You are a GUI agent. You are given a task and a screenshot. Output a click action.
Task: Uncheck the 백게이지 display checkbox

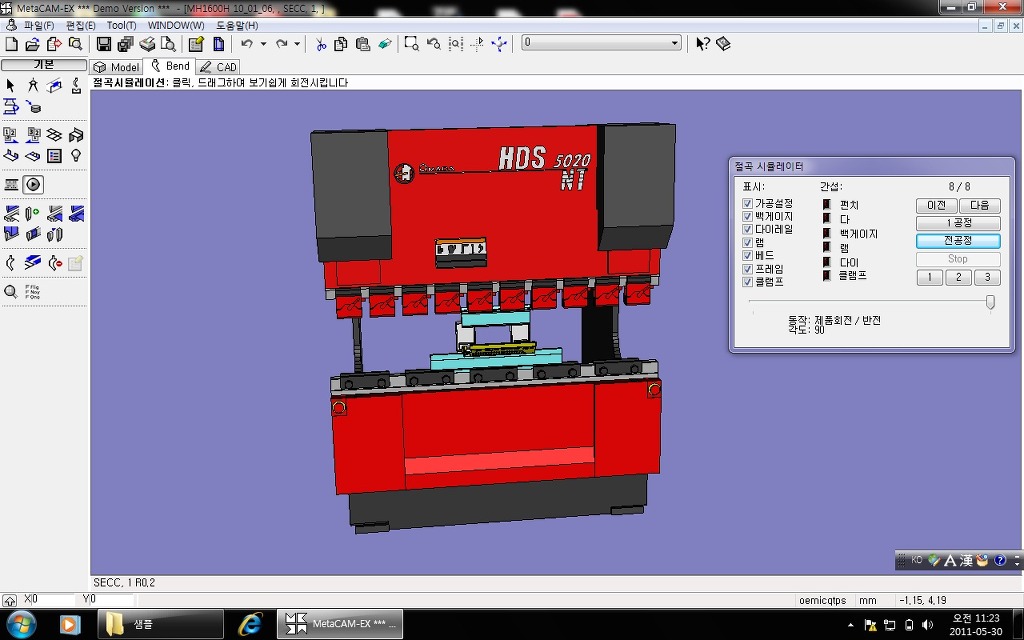748,217
